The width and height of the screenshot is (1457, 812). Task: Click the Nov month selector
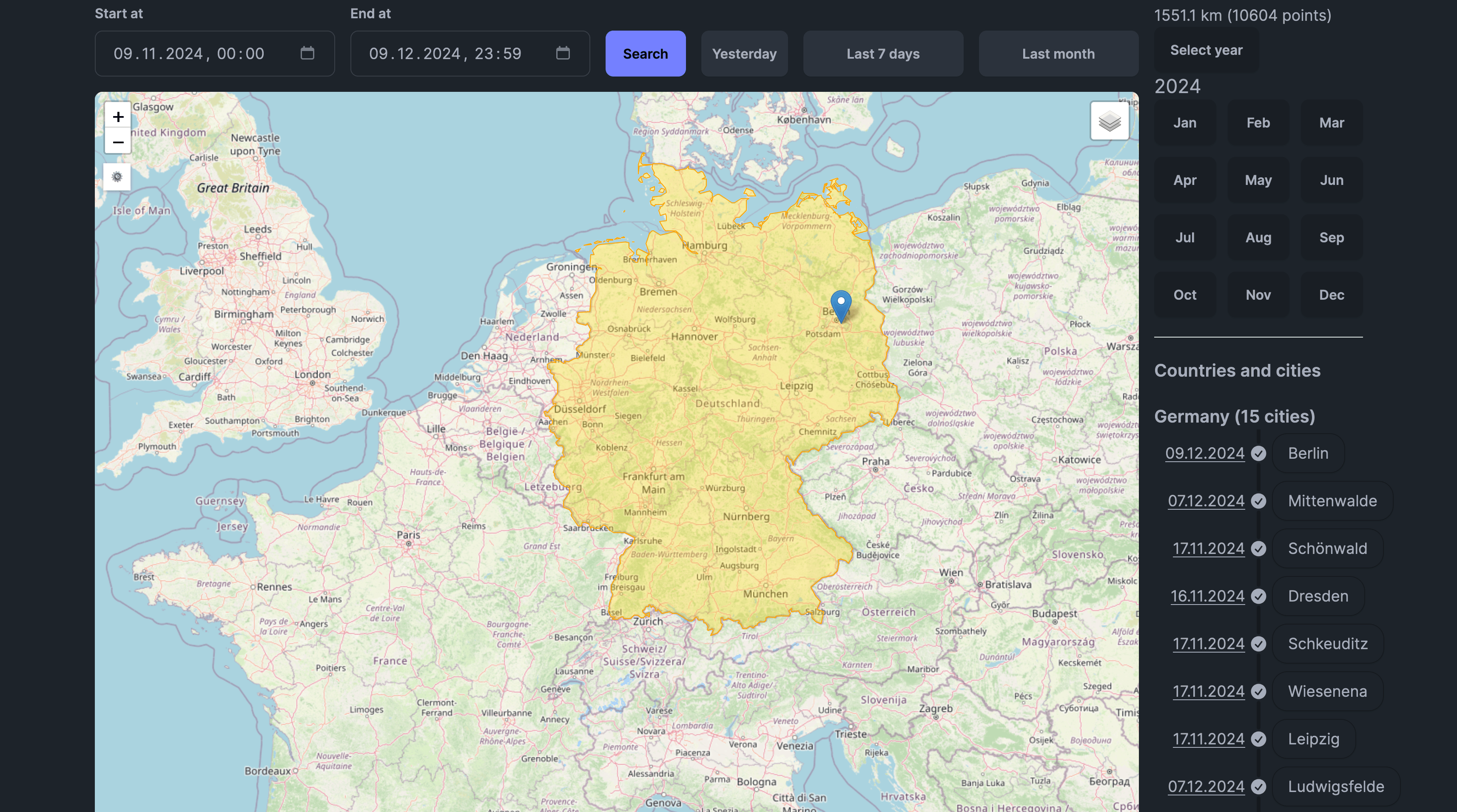[1258, 295]
